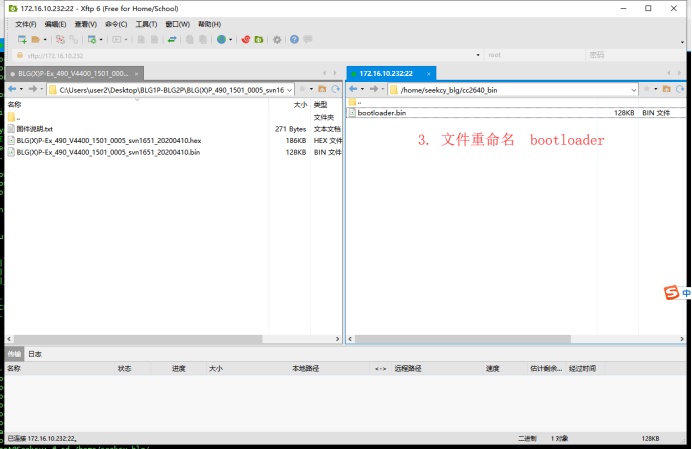Click the first grayed copy document icon

pyautogui.click(x=190, y=40)
